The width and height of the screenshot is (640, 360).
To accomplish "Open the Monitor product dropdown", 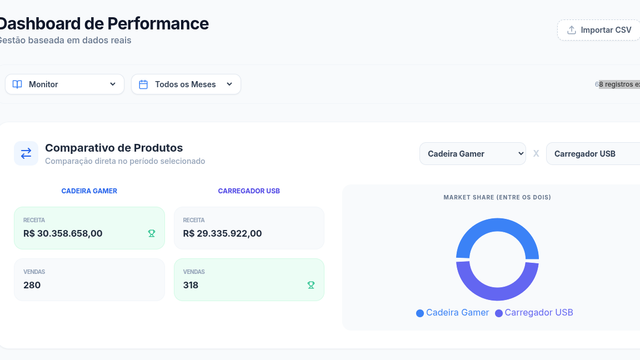I will (x=64, y=84).
